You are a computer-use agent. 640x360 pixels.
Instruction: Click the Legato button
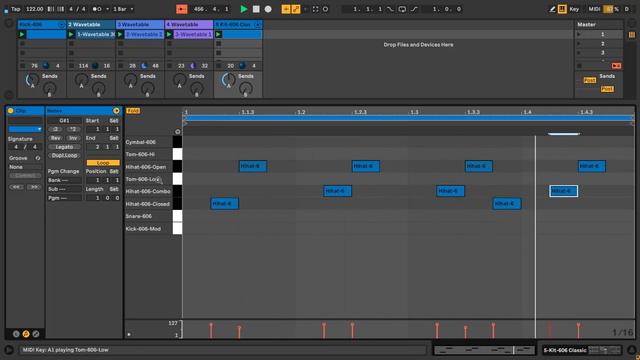[x=64, y=147]
